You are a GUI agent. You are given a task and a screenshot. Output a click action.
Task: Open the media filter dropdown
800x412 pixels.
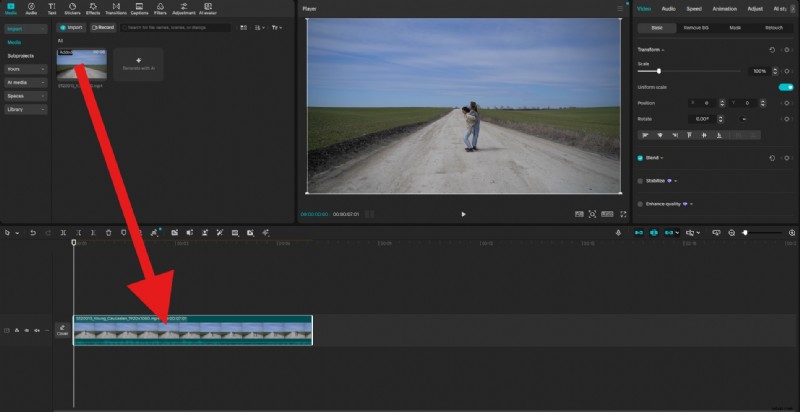point(277,28)
